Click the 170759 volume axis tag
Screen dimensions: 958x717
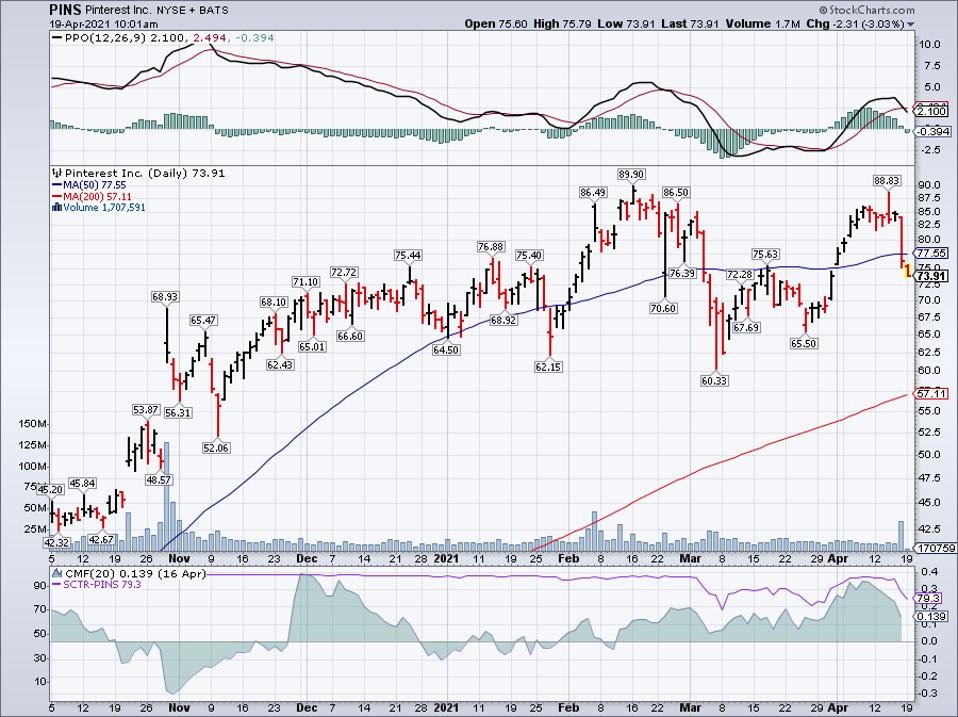tap(934, 548)
